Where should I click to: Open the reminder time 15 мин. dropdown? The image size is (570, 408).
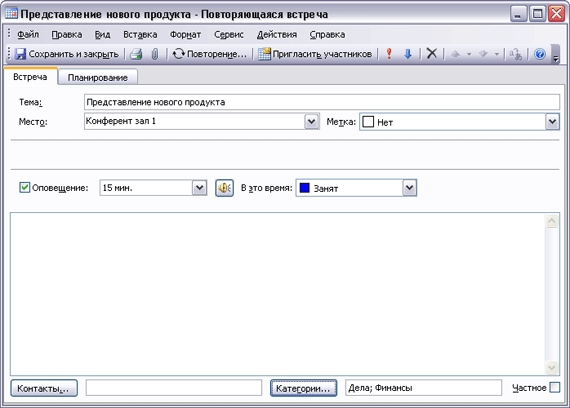pos(199,188)
